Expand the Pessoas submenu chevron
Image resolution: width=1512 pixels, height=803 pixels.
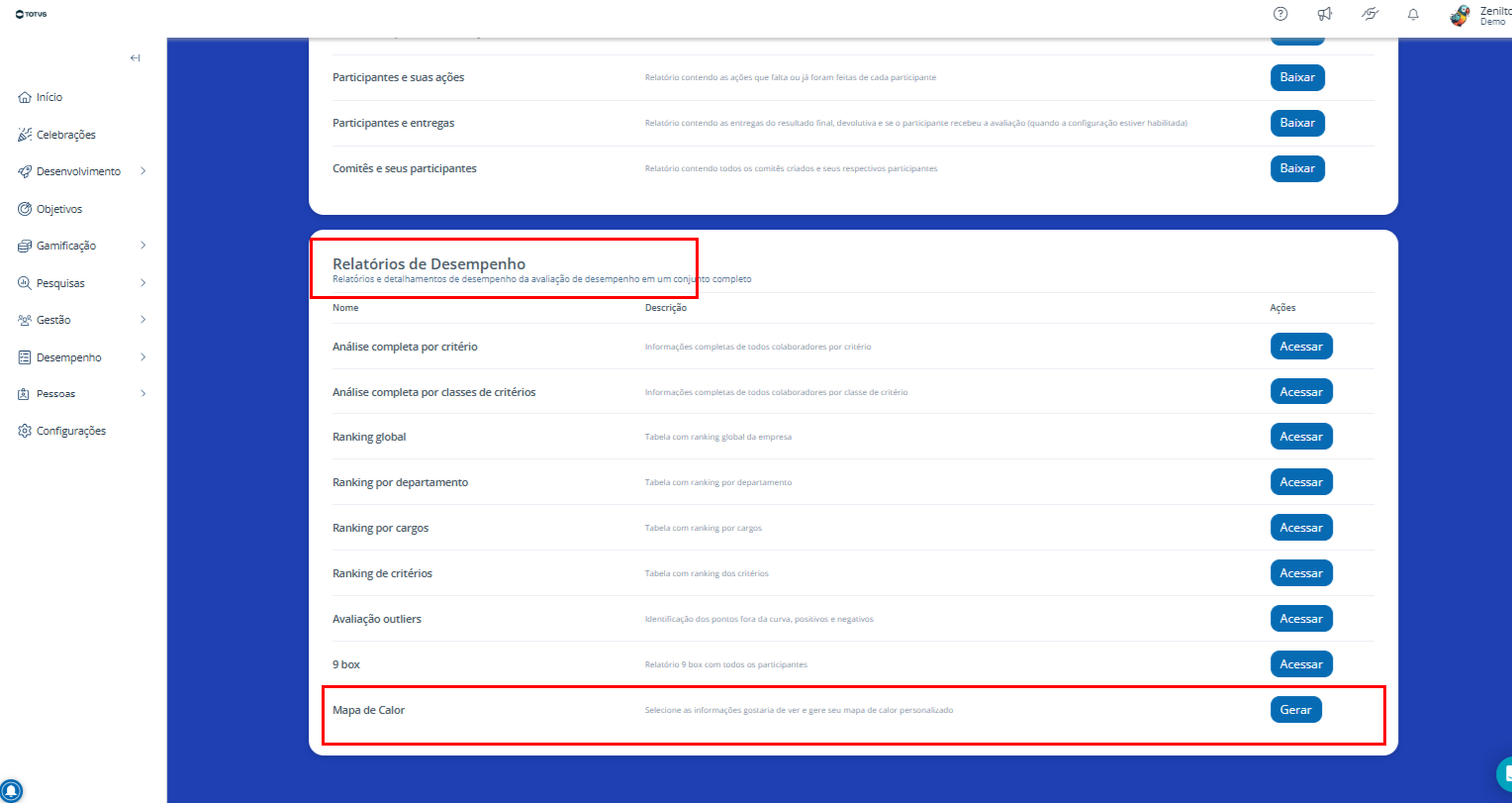pos(143,393)
